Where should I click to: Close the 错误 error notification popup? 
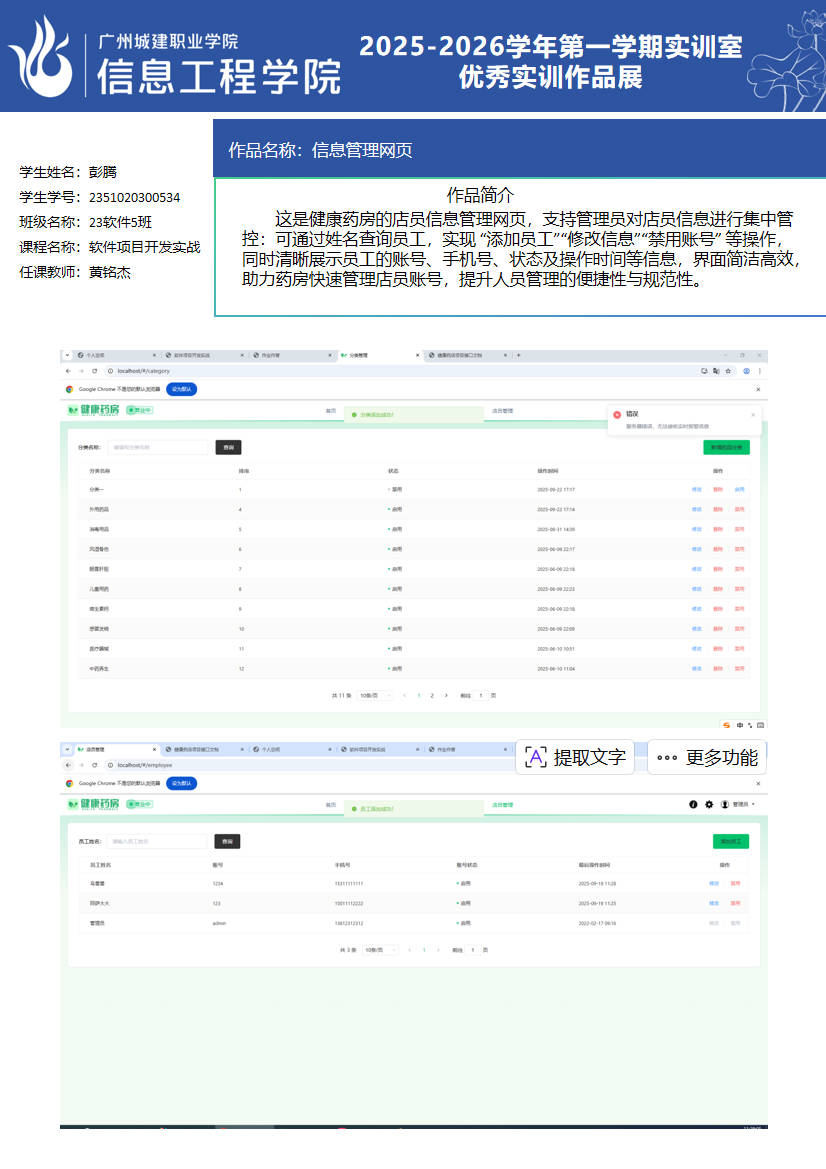[753, 414]
